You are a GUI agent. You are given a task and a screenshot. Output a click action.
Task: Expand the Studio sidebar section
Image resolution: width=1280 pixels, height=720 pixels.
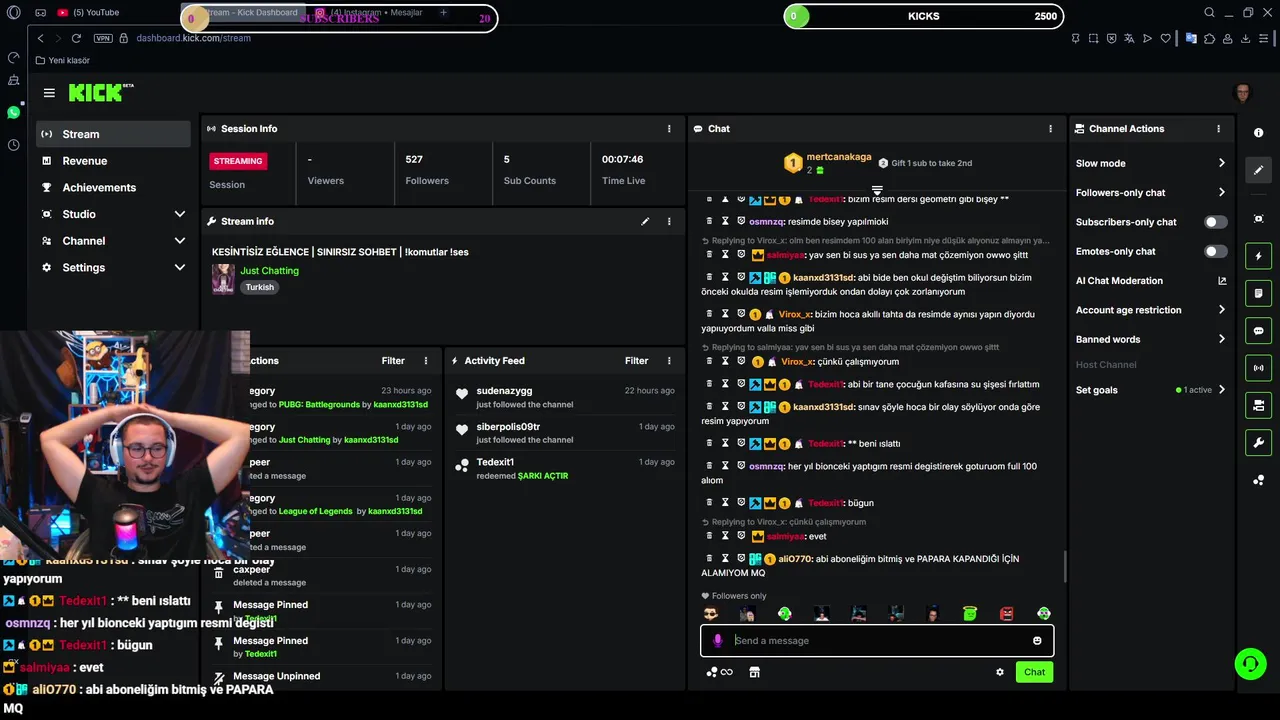180,214
